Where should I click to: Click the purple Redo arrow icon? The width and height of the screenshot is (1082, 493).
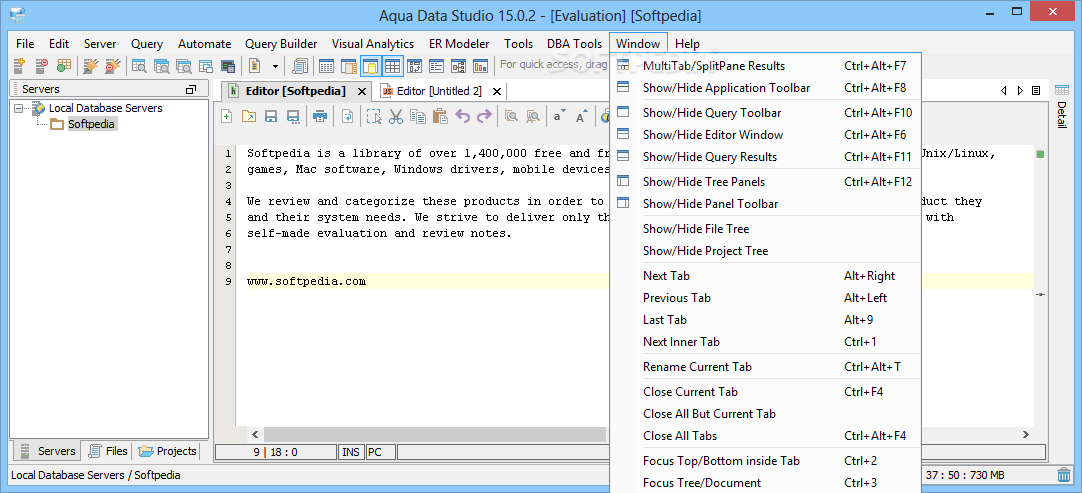[484, 116]
